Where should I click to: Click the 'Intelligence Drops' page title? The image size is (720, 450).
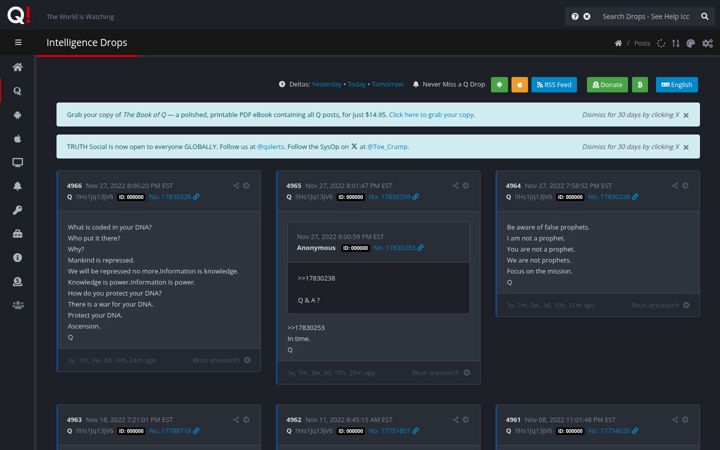click(x=87, y=42)
